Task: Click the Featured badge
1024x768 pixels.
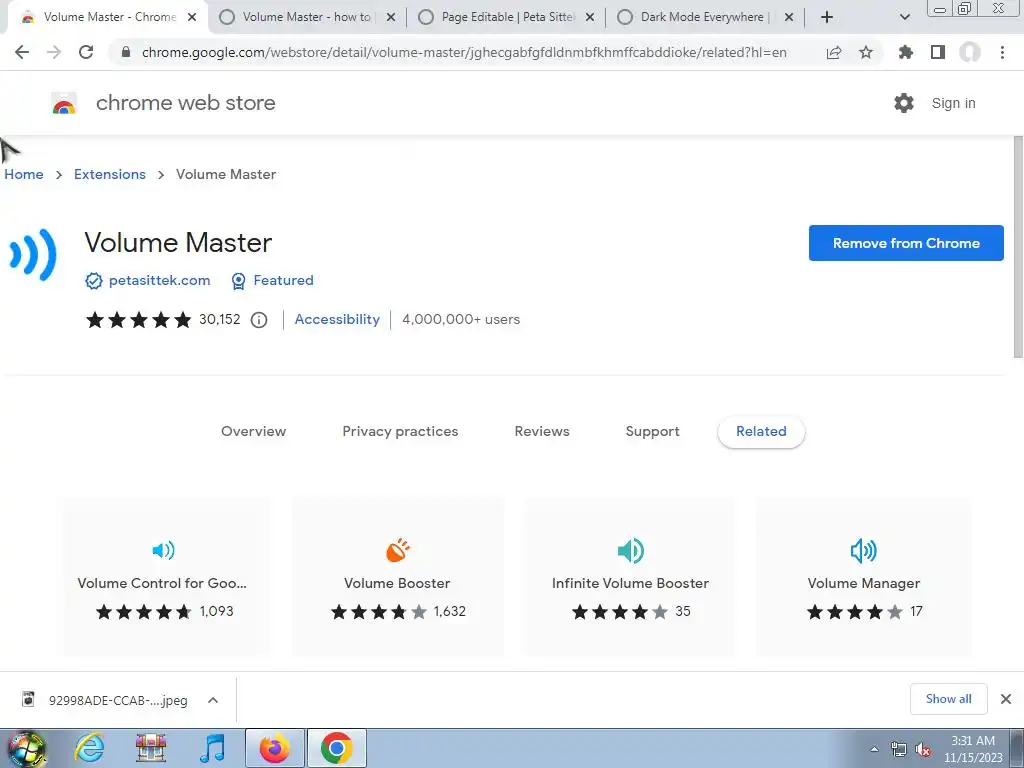Action: (273, 280)
